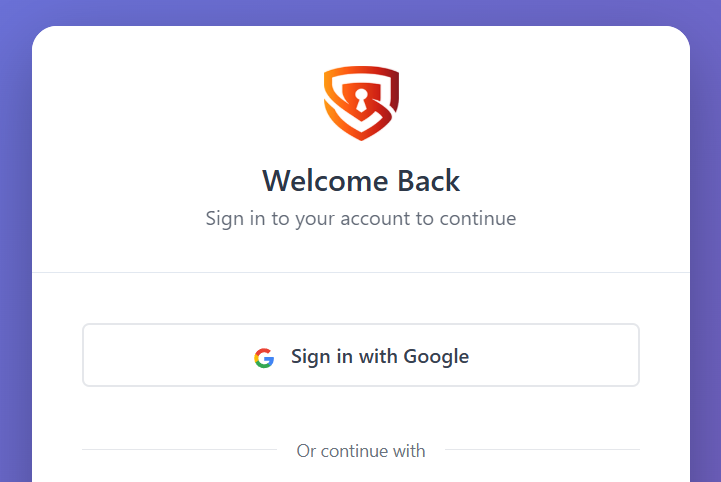Click empty space right of the Google button text

(x=555, y=355)
